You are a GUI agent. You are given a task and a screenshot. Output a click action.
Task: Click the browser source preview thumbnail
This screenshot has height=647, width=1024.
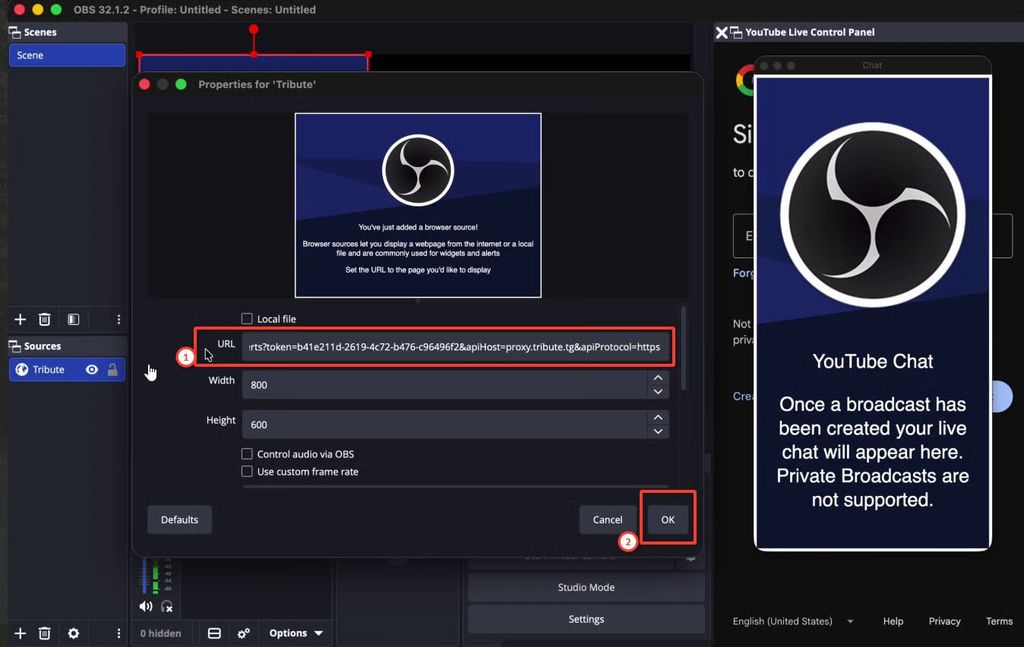tap(418, 205)
